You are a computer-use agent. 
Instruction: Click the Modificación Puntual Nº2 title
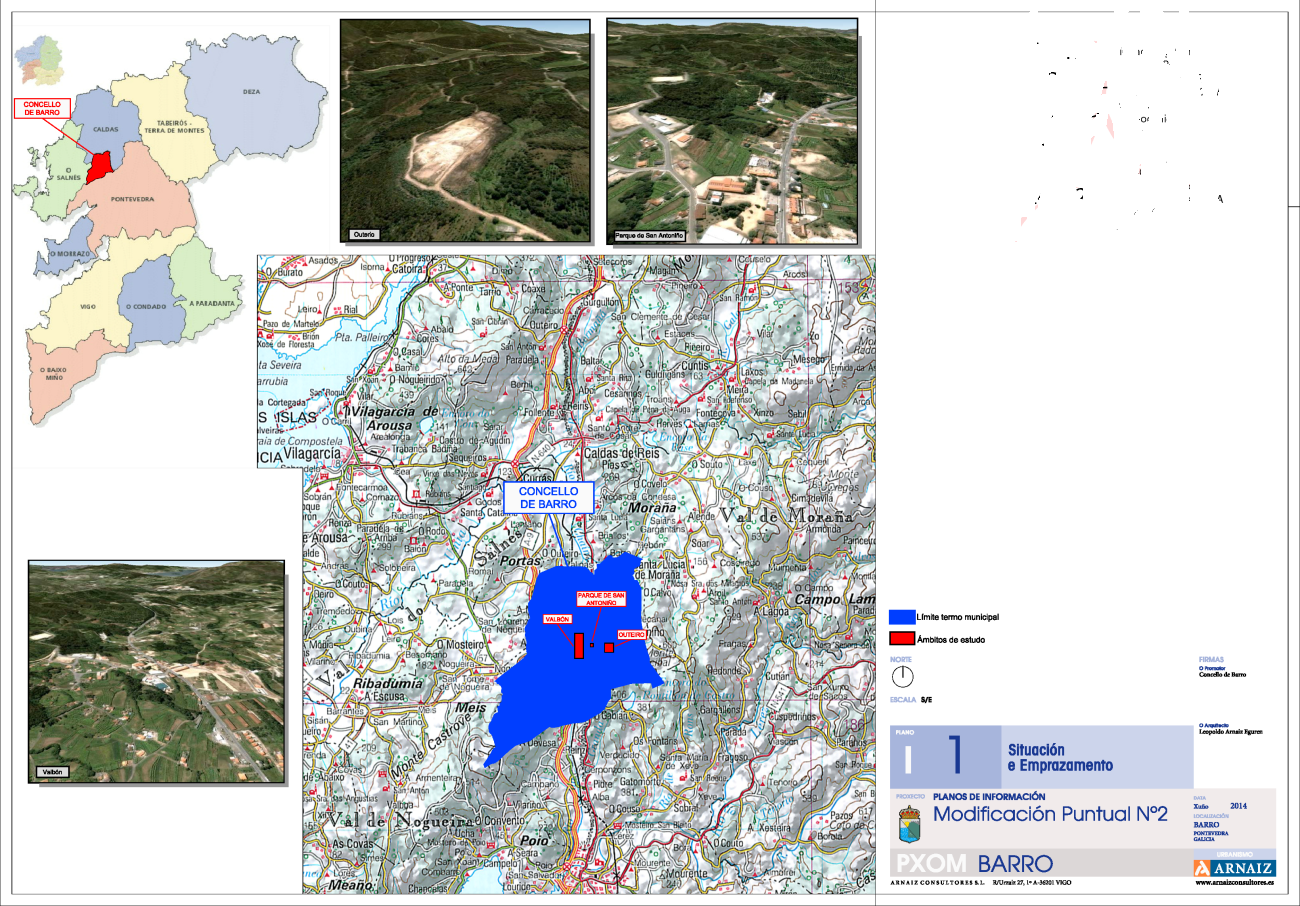[x=1049, y=814]
